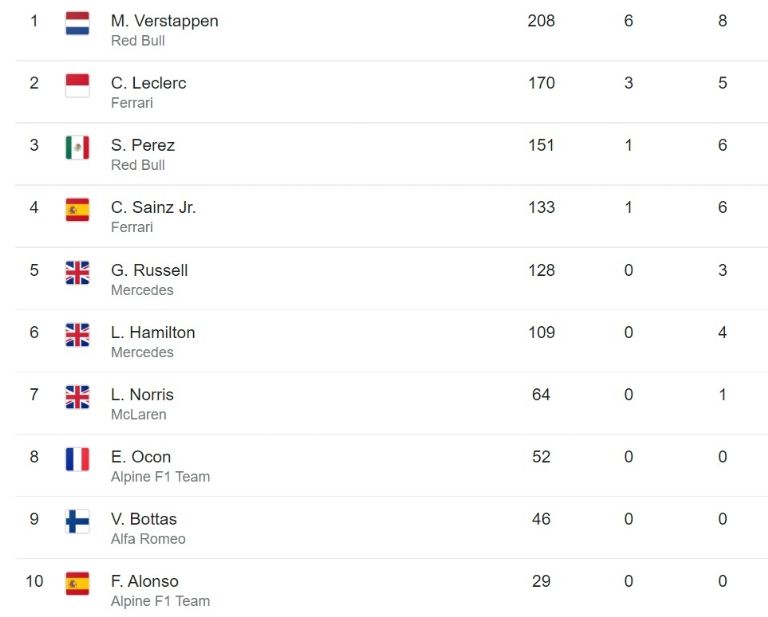Click S. Perez's 151 points value
This screenshot has width=768, height=617.
coord(541,145)
